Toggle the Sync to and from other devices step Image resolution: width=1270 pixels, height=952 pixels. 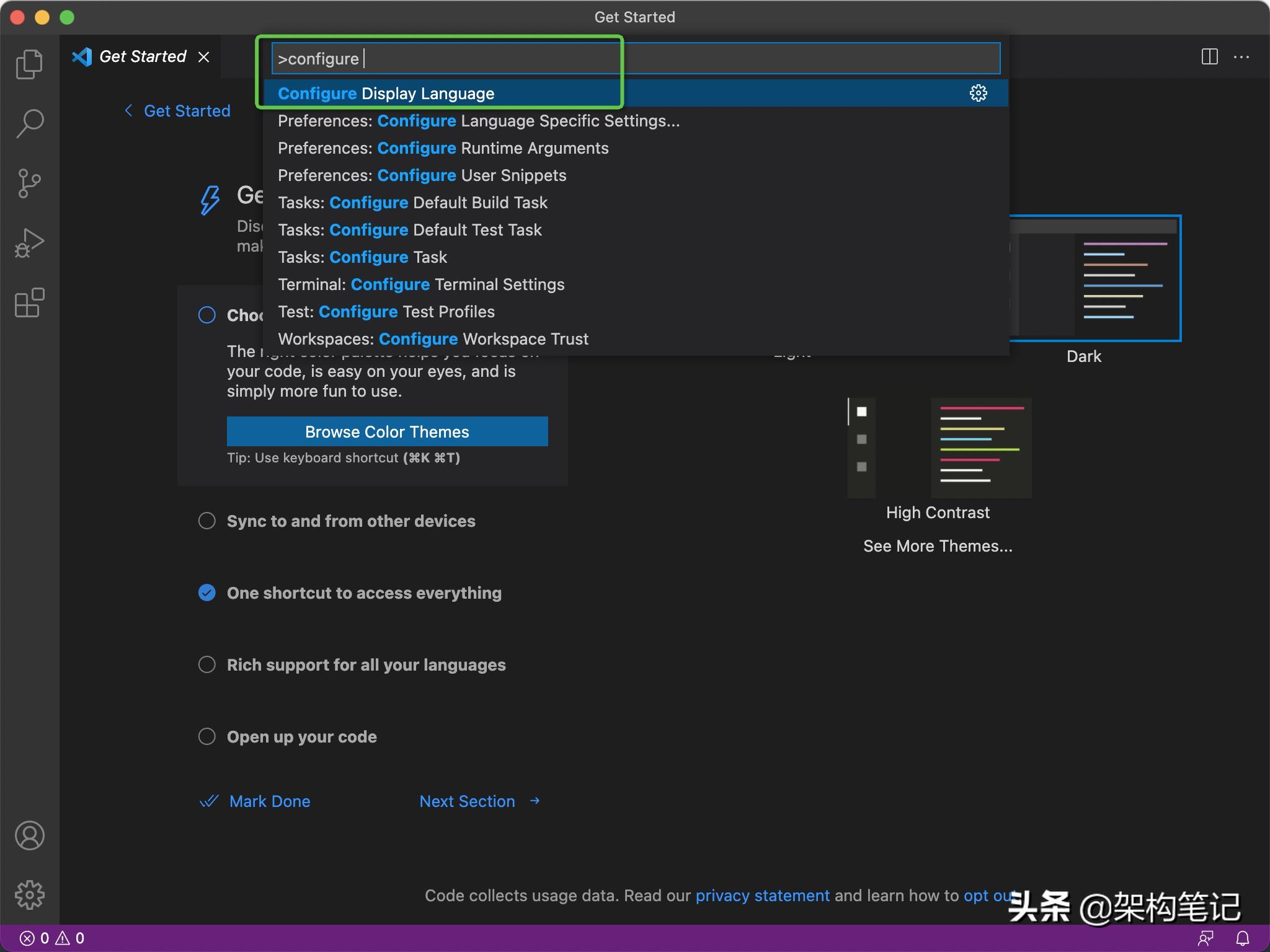(x=206, y=521)
